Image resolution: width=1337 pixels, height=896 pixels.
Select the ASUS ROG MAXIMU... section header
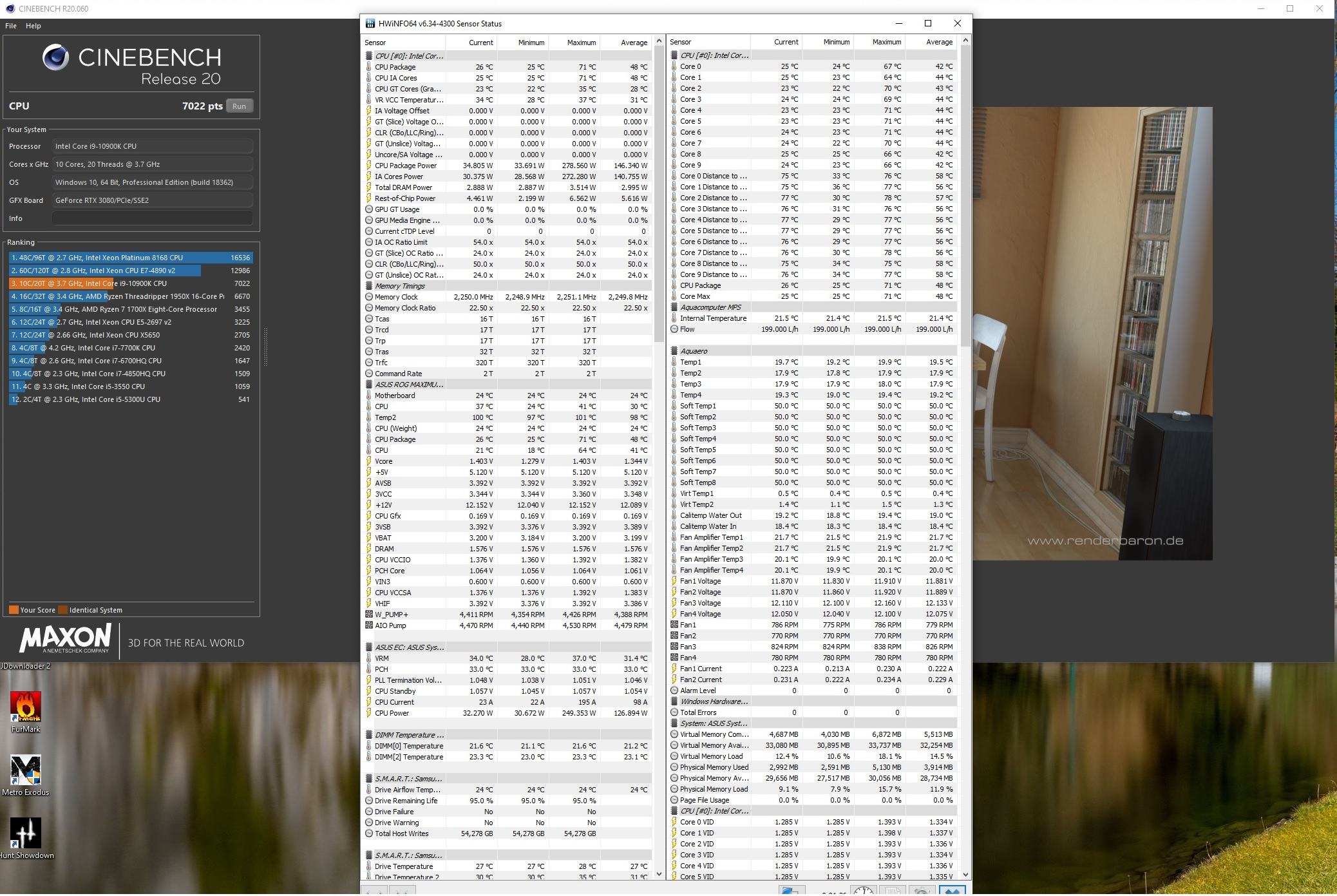(x=508, y=385)
